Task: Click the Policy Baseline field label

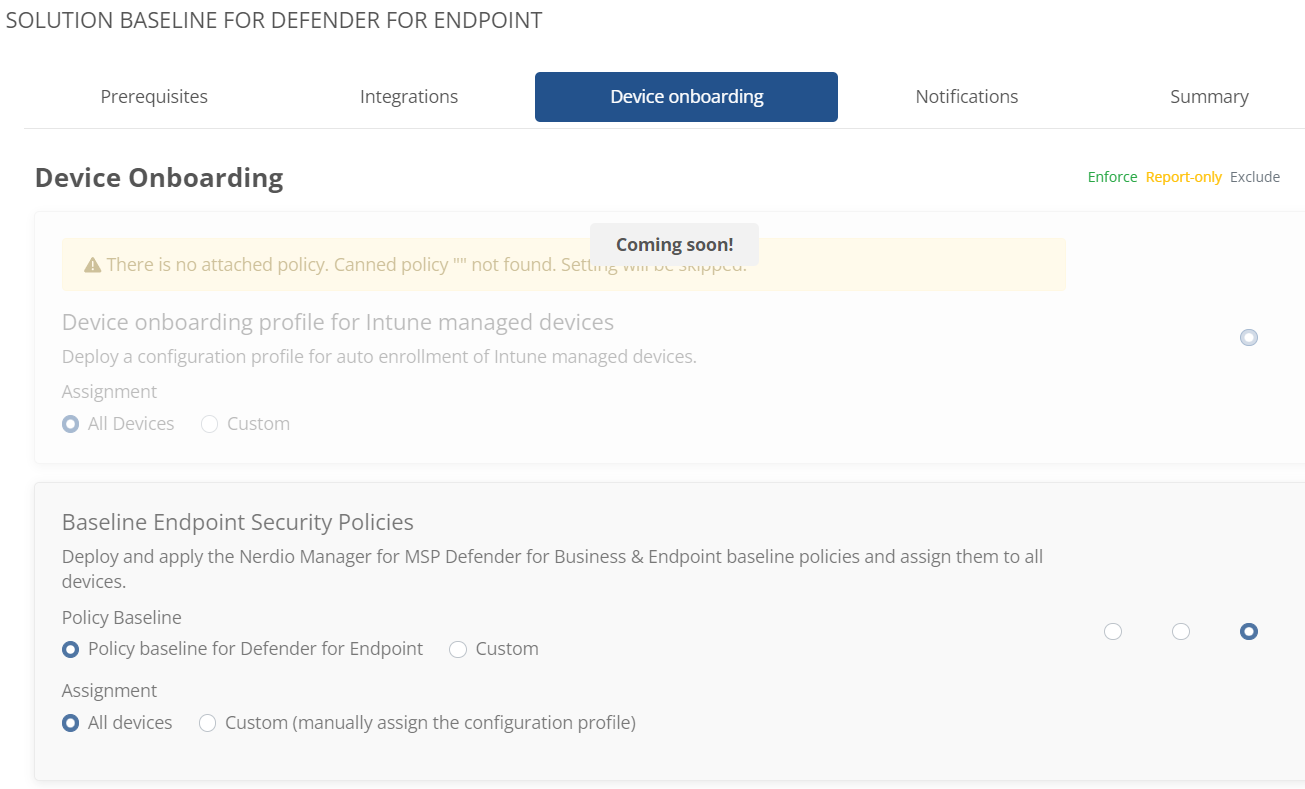Action: (122, 618)
